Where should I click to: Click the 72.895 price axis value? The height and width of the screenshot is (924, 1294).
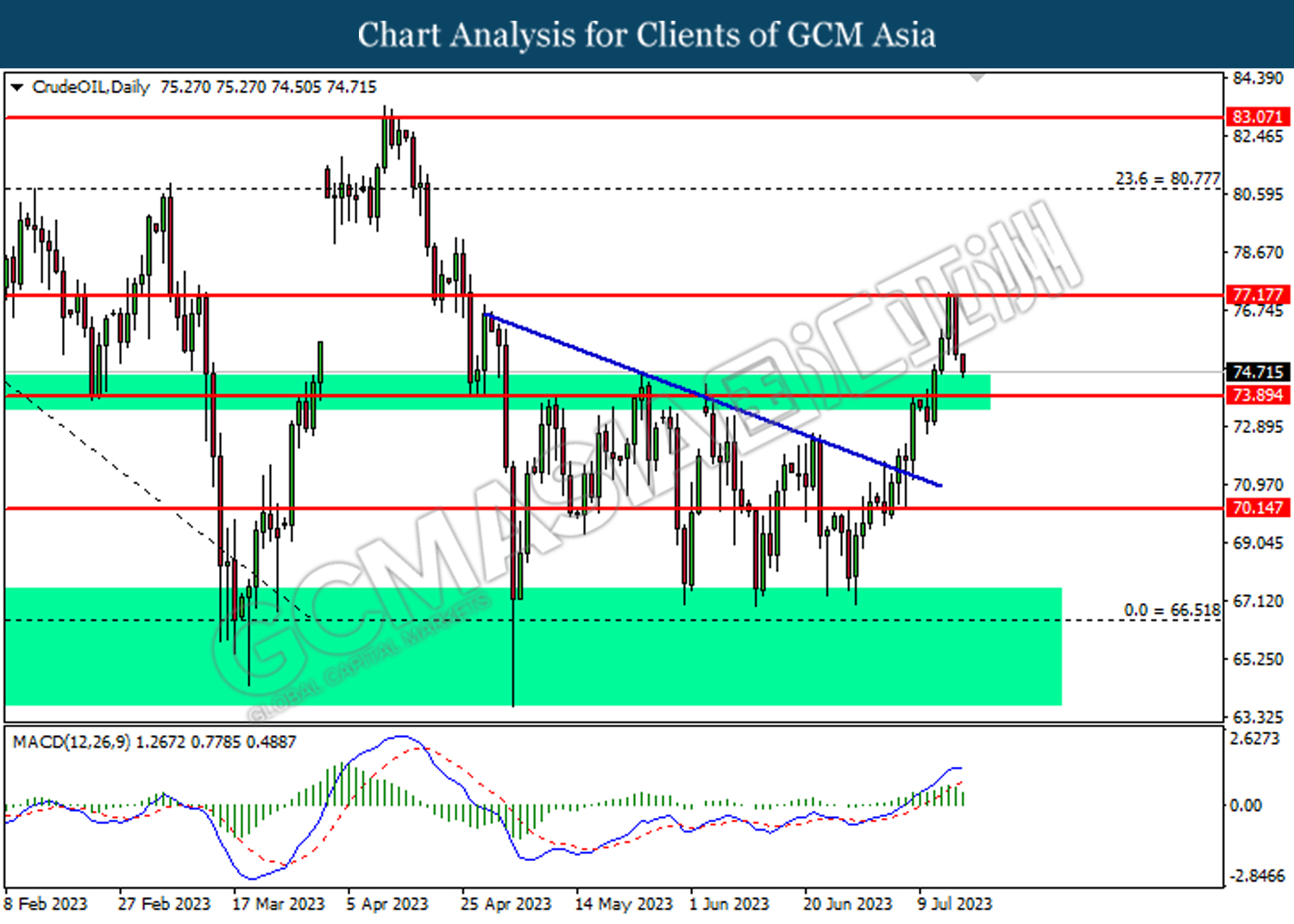[1258, 427]
